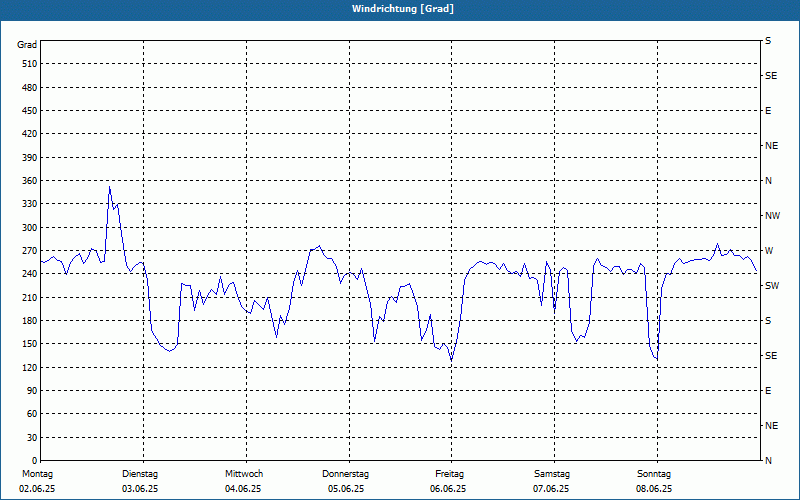
Task: Click the 270 degree axis label
Action: click(x=30, y=251)
